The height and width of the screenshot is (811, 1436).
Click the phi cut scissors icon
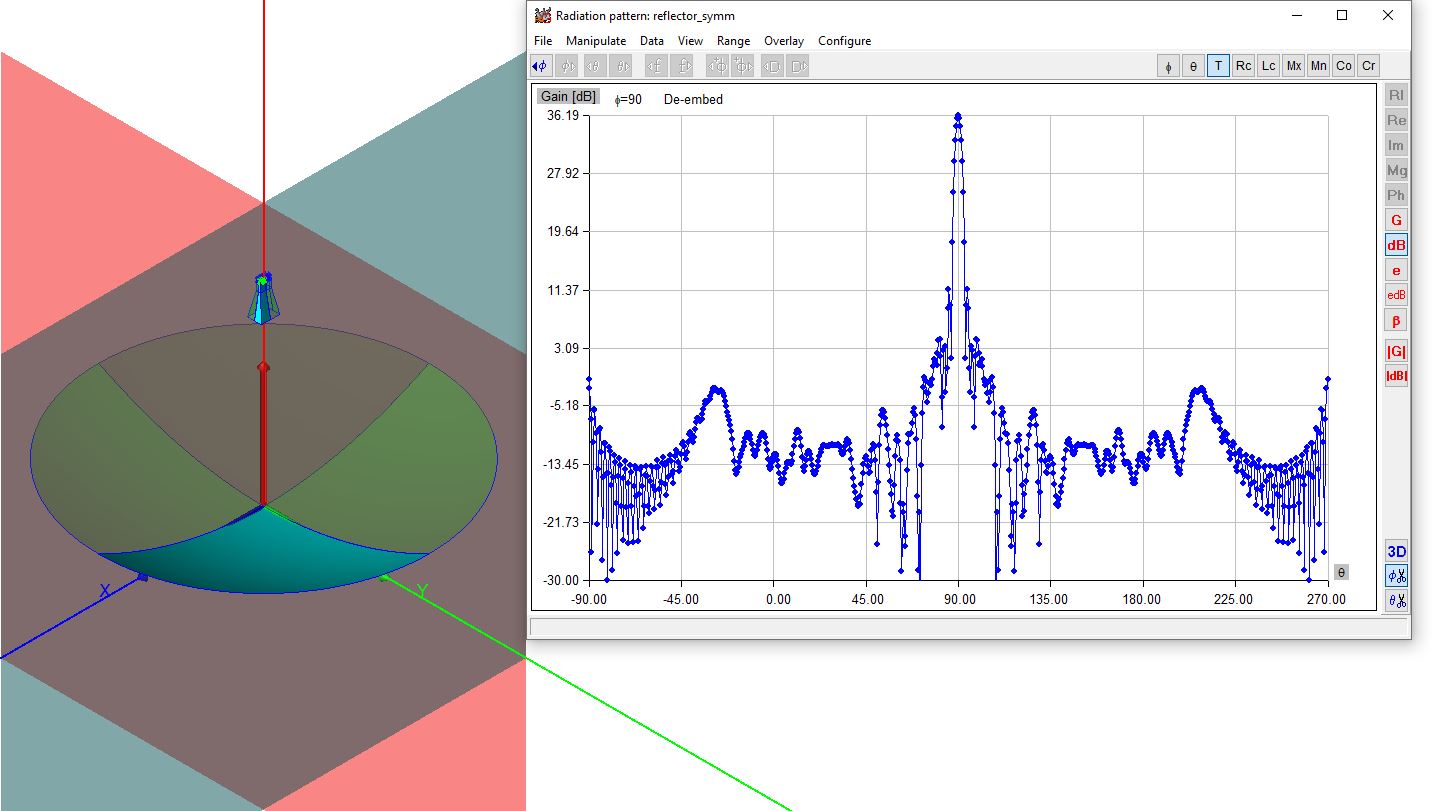[x=1396, y=576]
